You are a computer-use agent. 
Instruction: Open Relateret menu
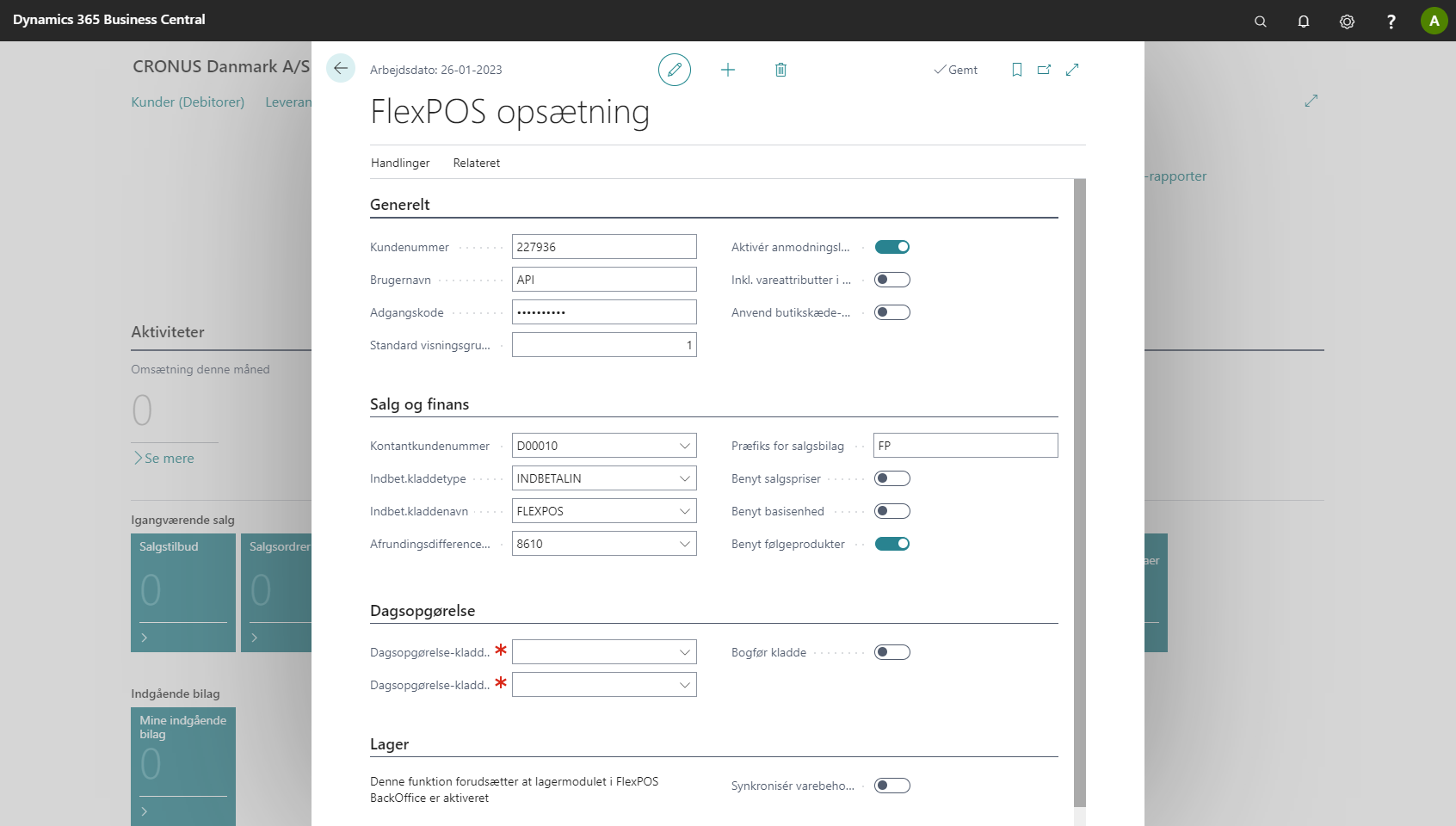(477, 163)
